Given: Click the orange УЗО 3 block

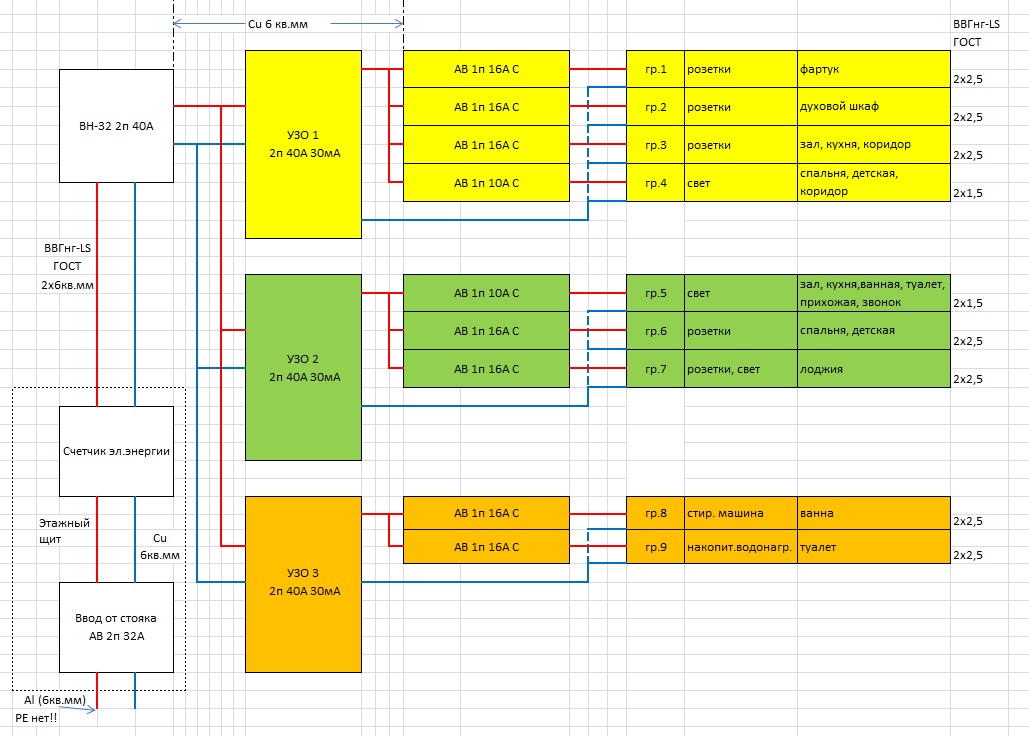Looking at the screenshot, I should 303,583.
